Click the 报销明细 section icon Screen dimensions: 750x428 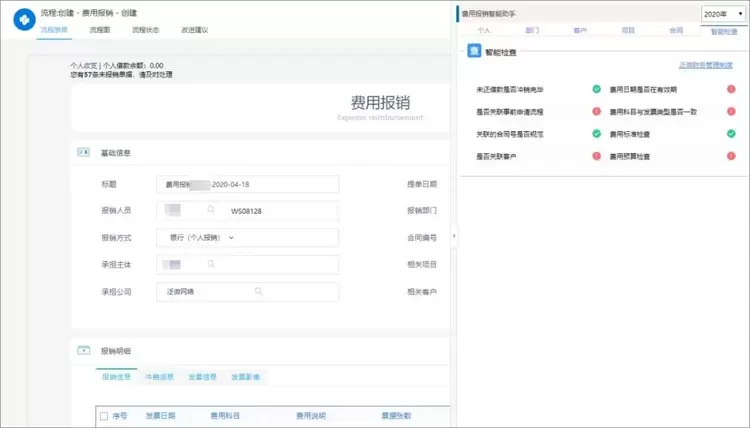(x=84, y=350)
